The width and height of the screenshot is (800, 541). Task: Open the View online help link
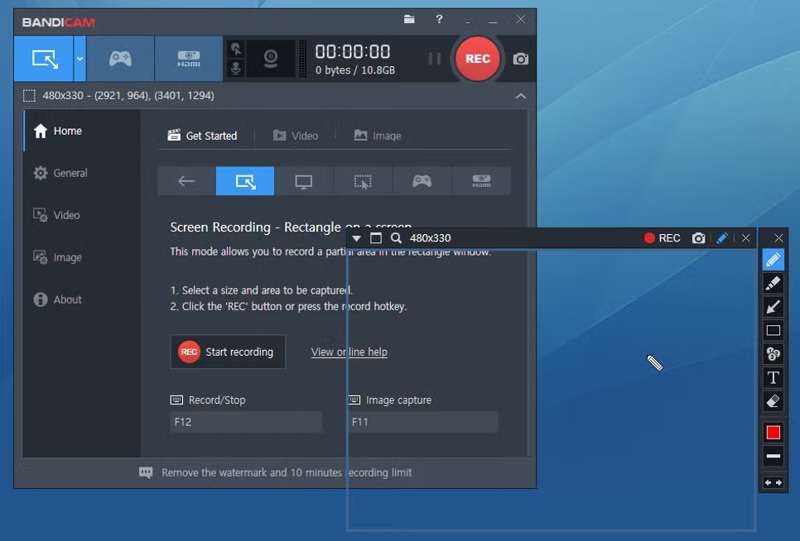[x=349, y=352]
